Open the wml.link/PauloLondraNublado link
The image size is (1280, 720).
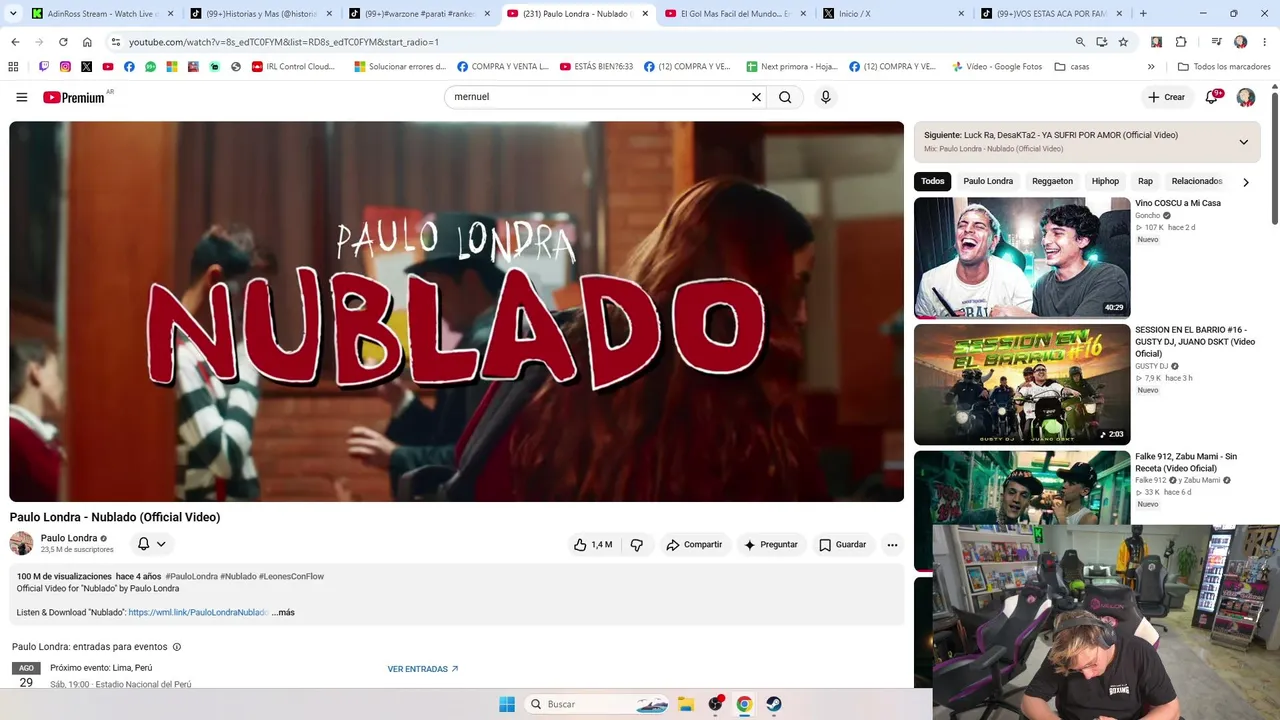[198, 612]
